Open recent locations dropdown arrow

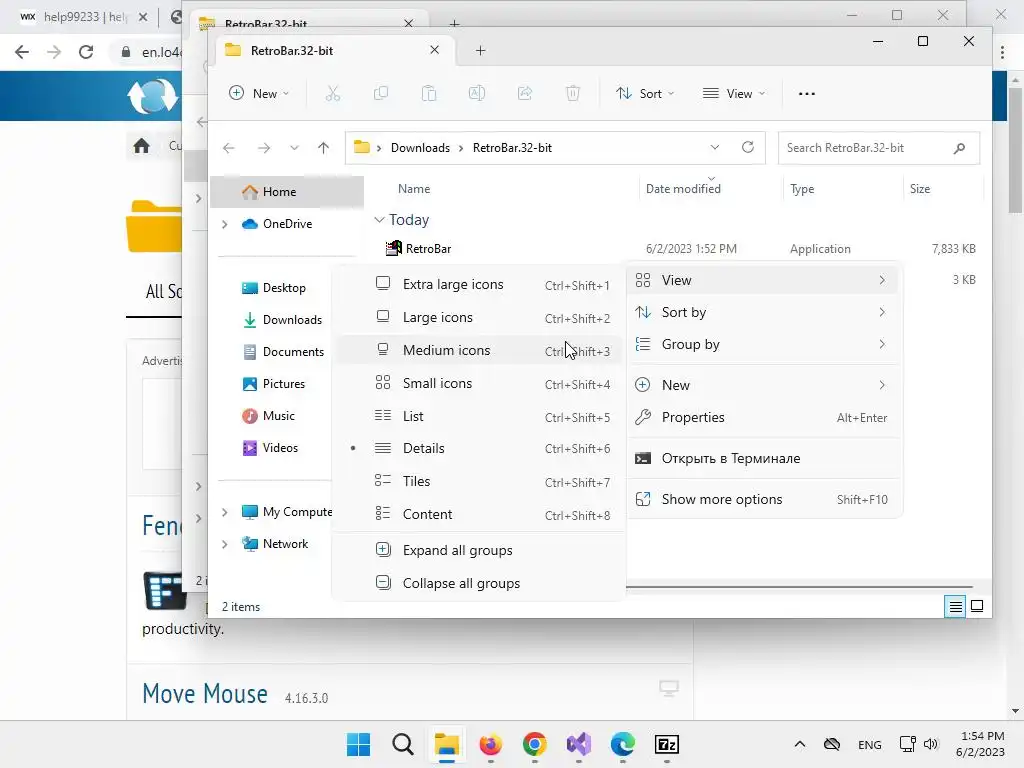295,148
